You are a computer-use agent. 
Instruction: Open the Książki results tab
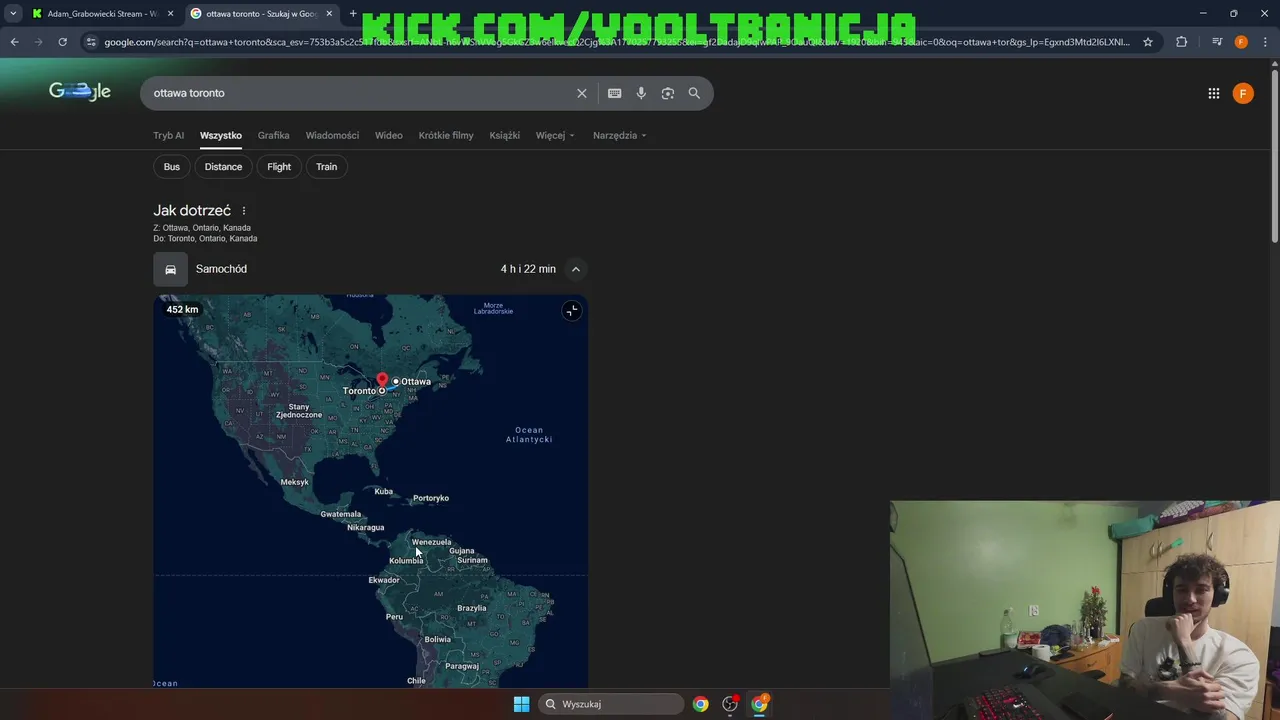pos(504,135)
